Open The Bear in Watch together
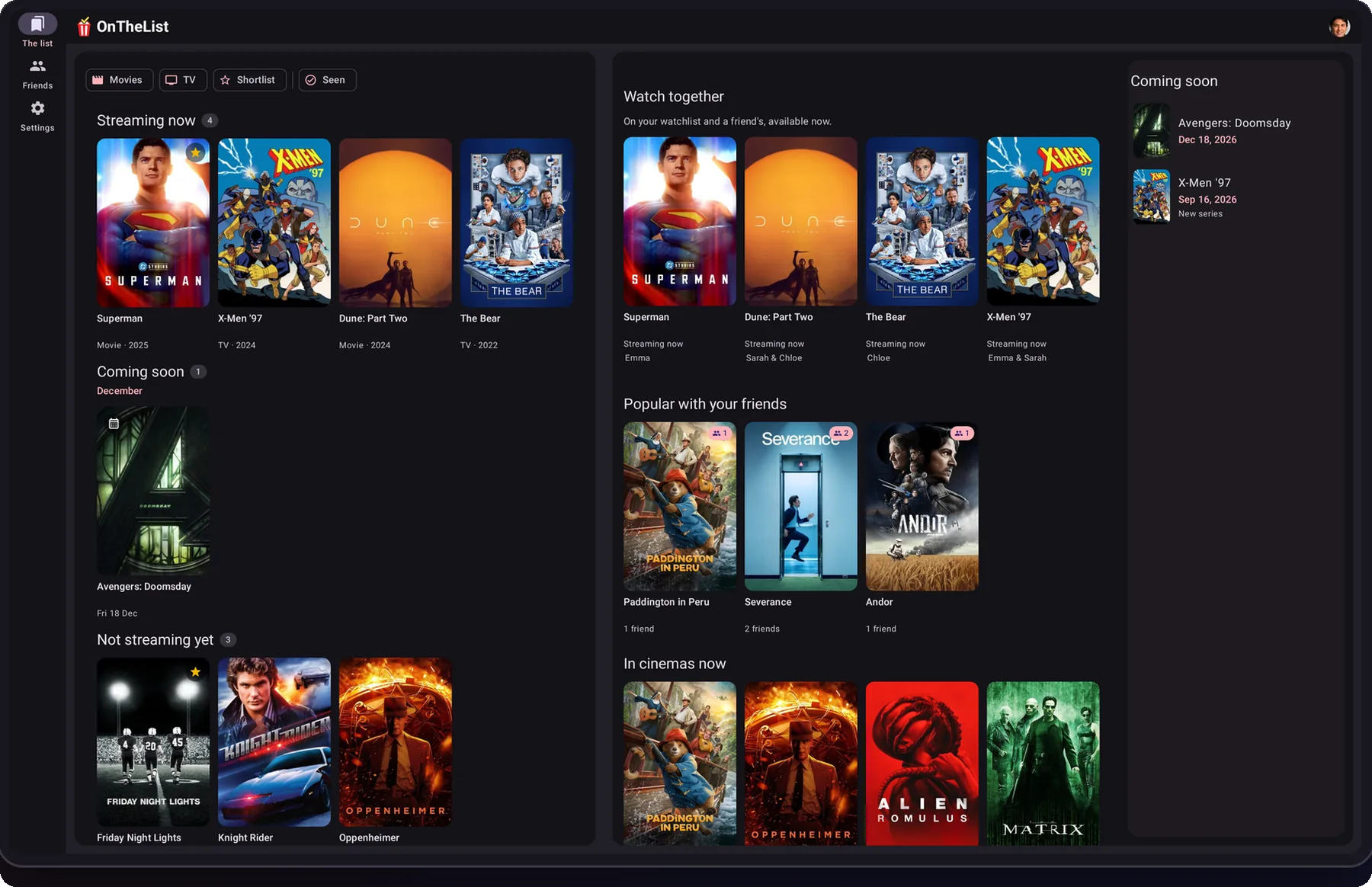 point(922,221)
